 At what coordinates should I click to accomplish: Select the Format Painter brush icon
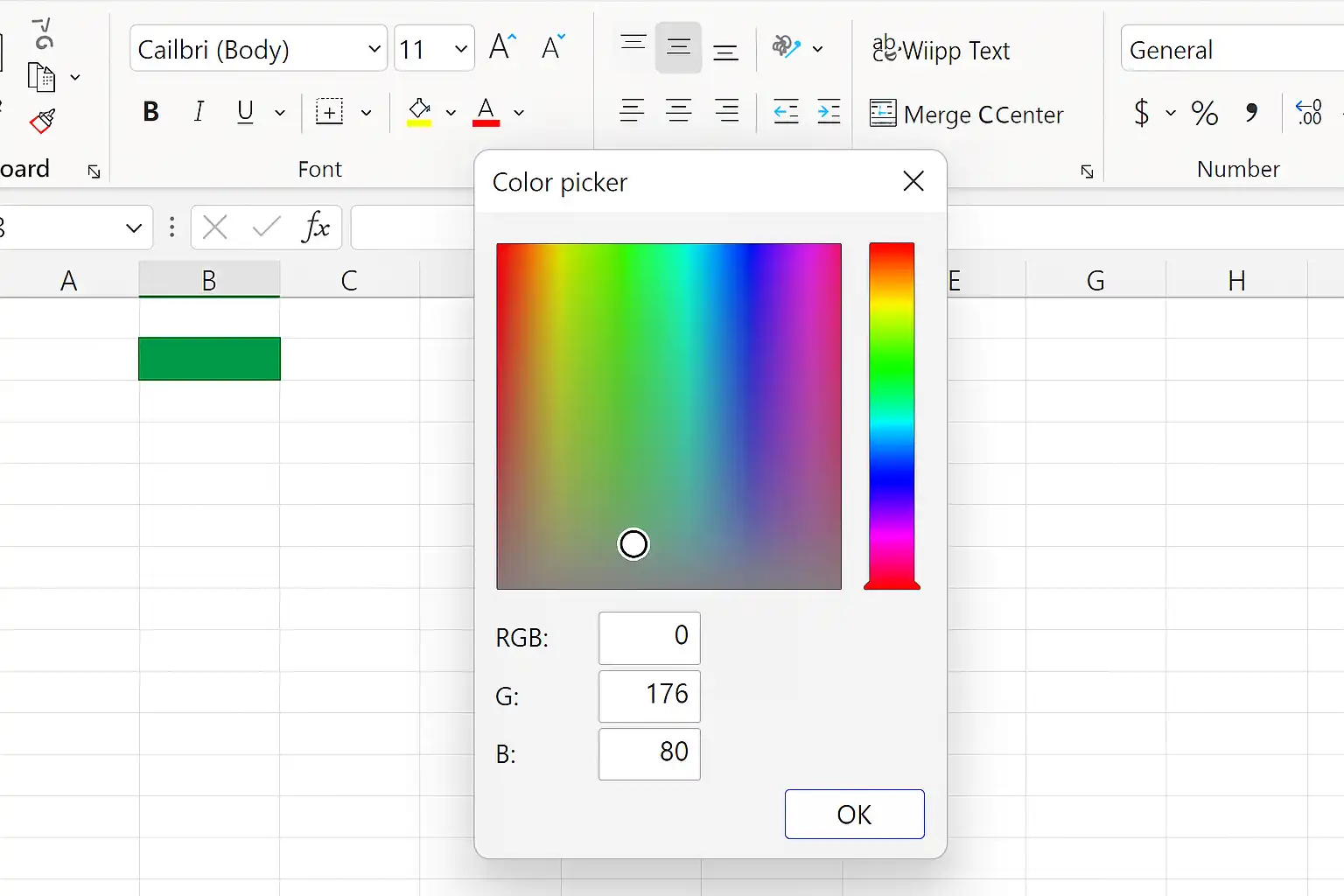(42, 121)
